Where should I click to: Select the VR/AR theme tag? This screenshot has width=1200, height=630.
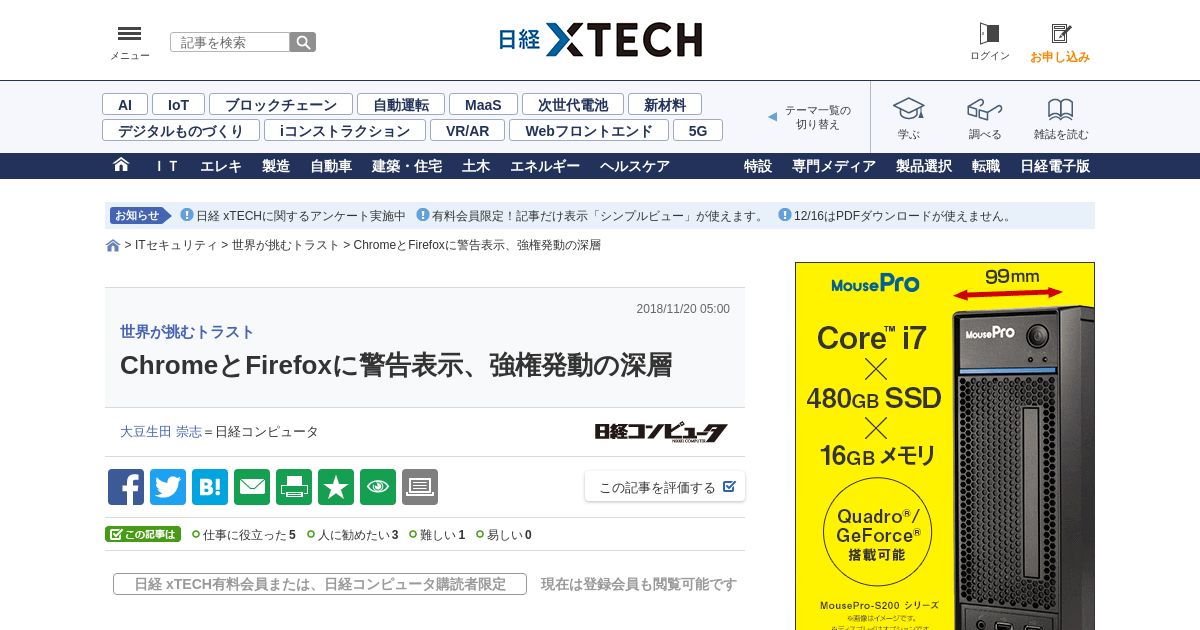pyautogui.click(x=468, y=130)
